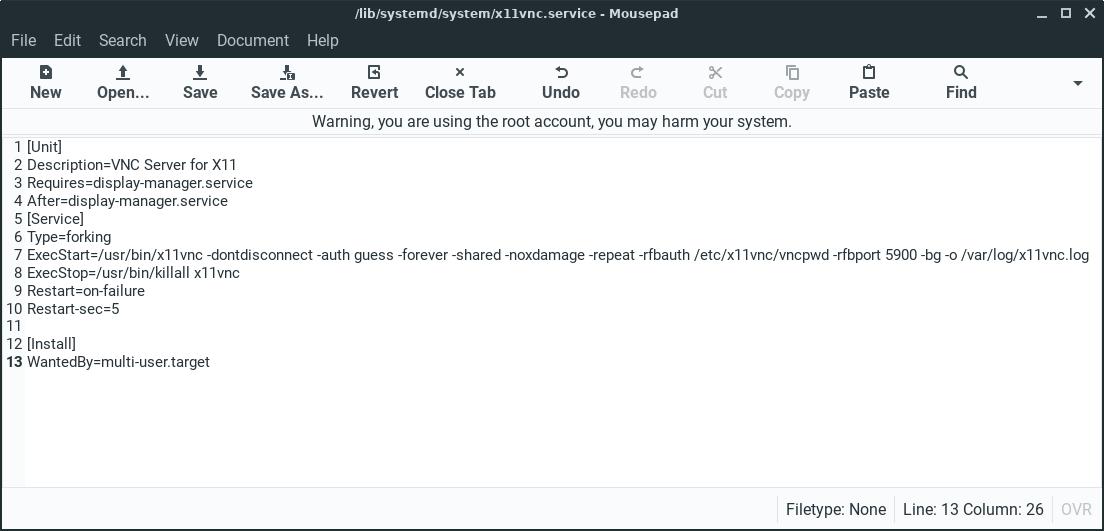Screen dimensions: 1104x531
Task: Click the WantedBy=multi-user.target line
Action: [118, 362]
